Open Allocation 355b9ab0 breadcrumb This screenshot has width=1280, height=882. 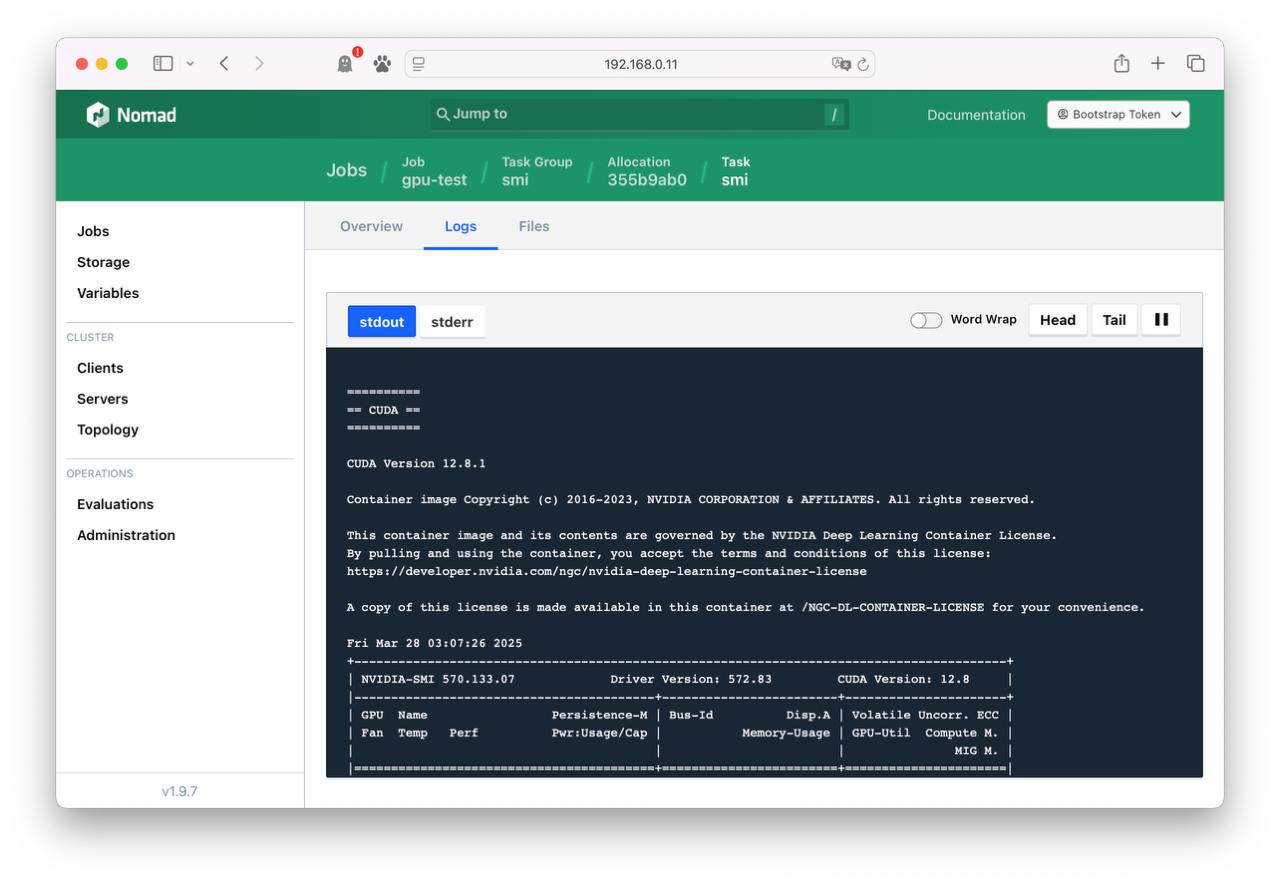(x=647, y=171)
